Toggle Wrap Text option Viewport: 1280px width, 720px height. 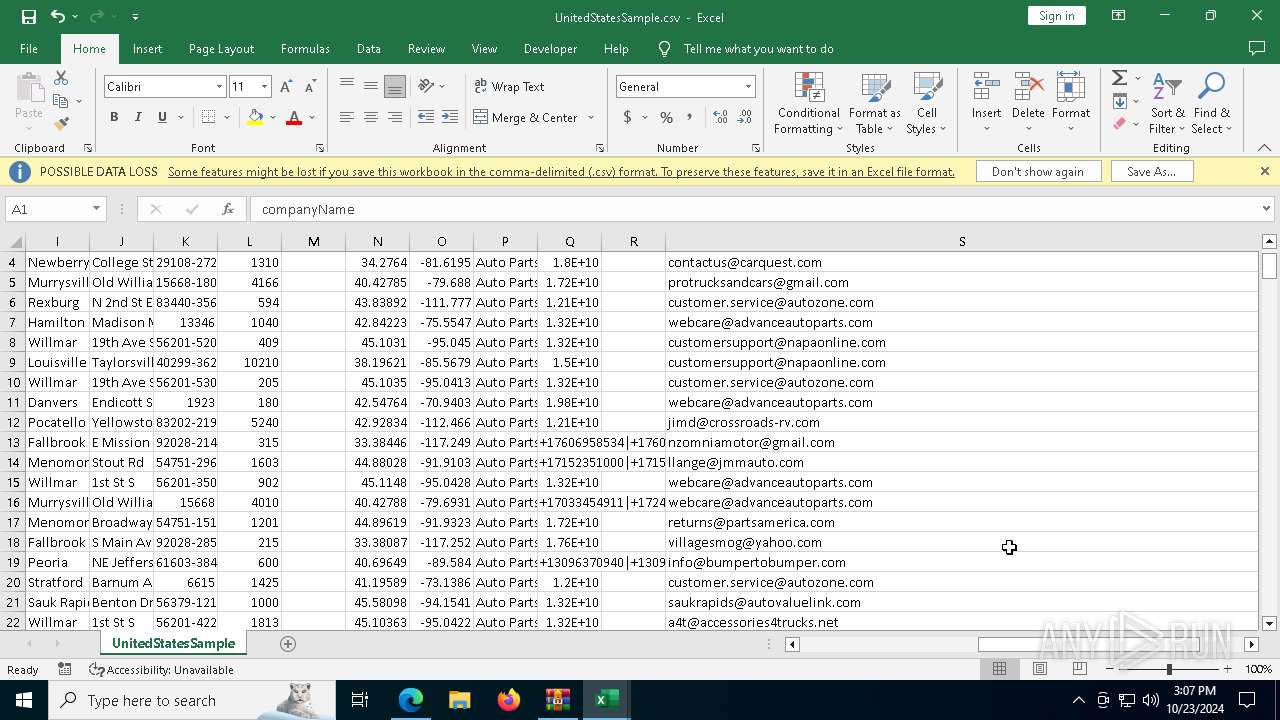click(x=509, y=86)
